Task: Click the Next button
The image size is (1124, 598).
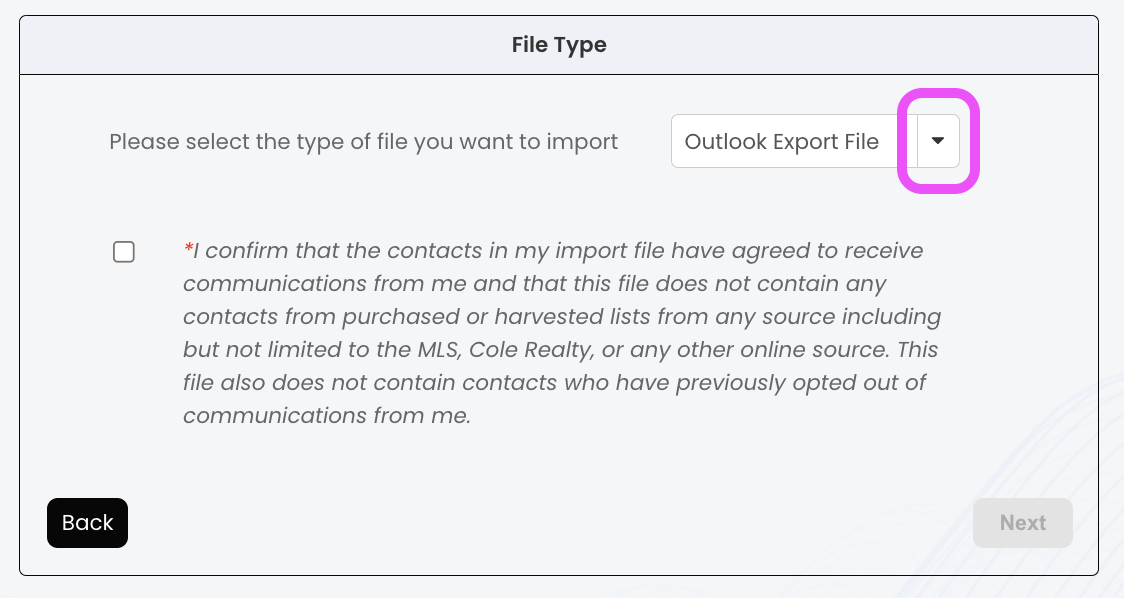Action: (1022, 523)
